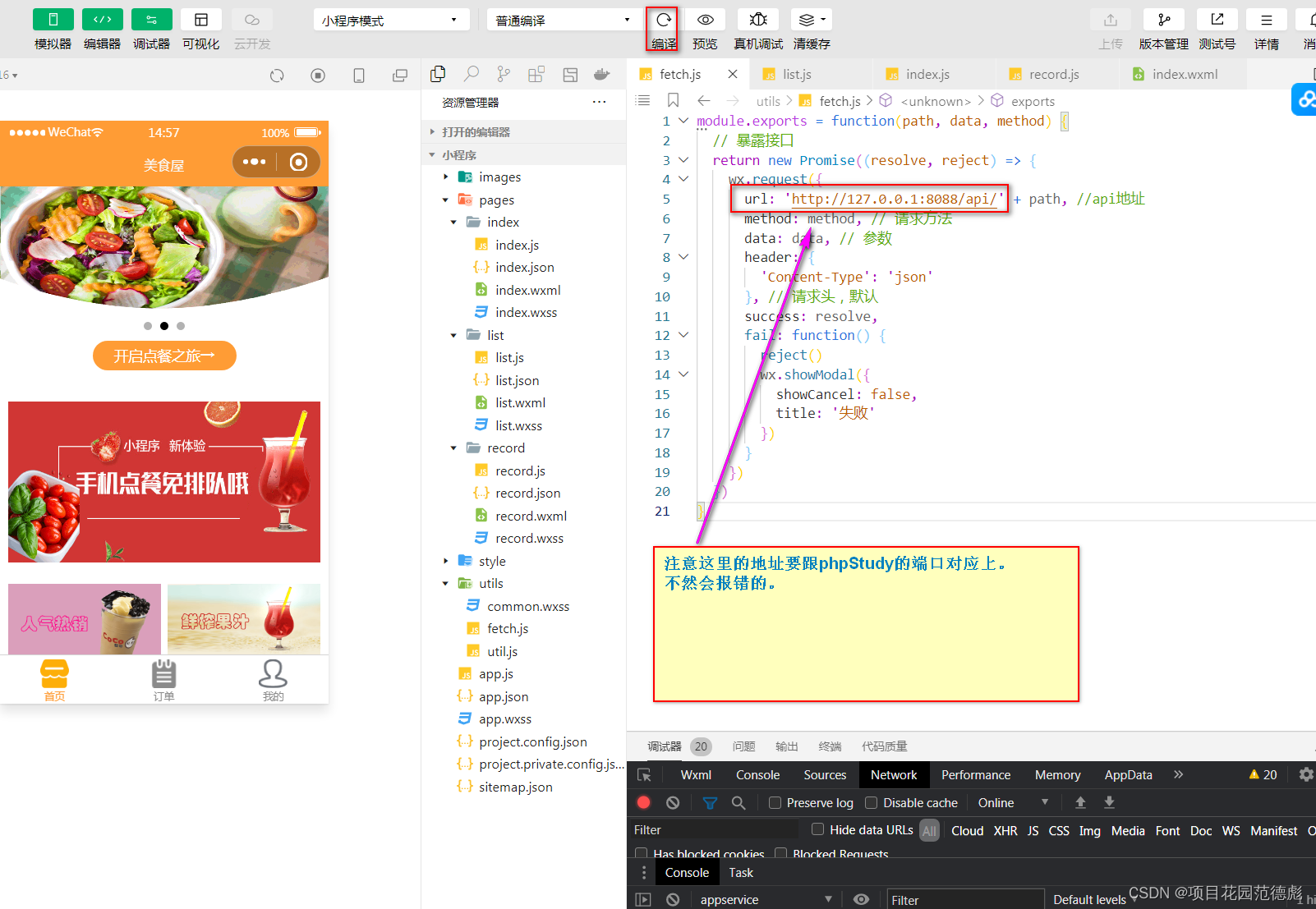Screen dimensions: 1316x909
Task: Expand the images folder in 资源管理器
Action: point(446,177)
